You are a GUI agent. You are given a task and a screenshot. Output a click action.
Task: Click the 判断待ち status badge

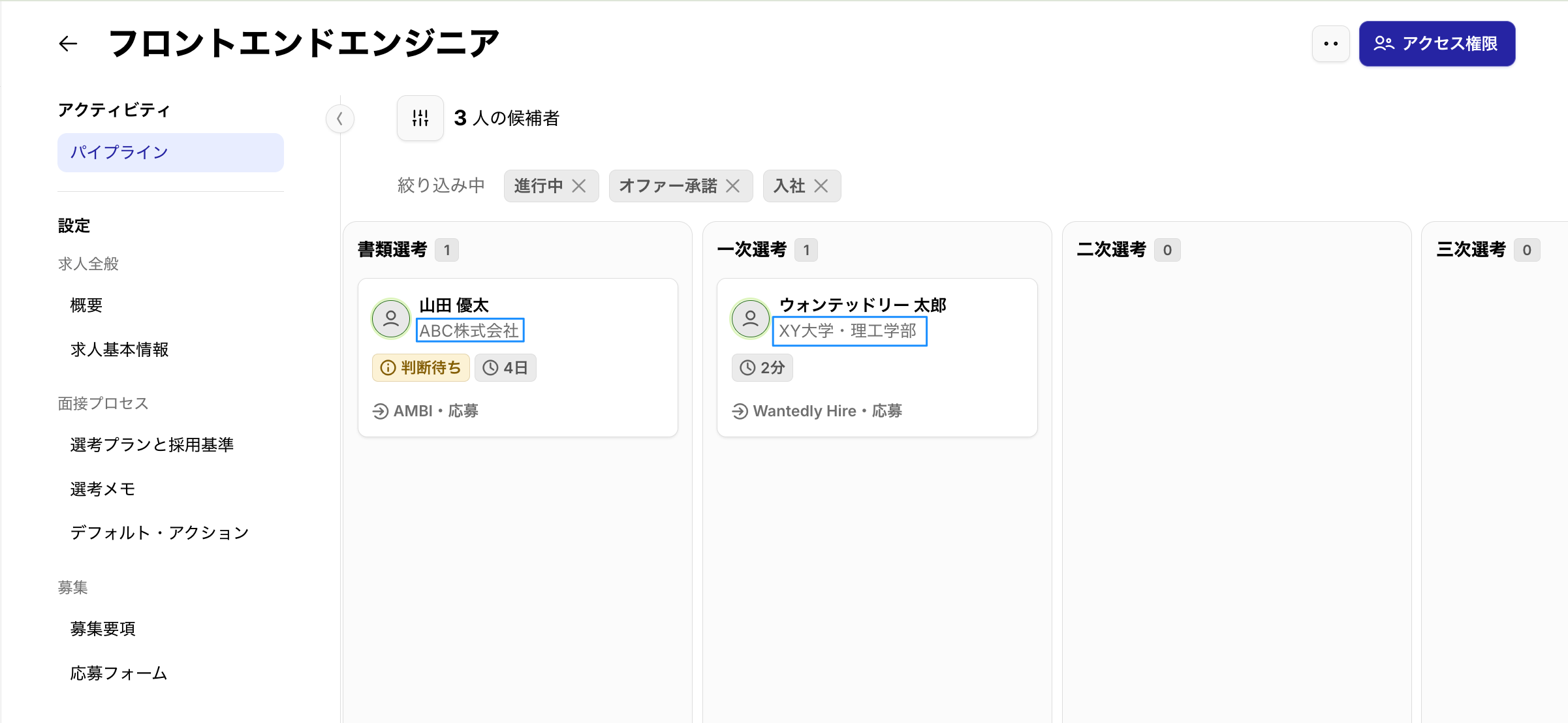tap(421, 368)
